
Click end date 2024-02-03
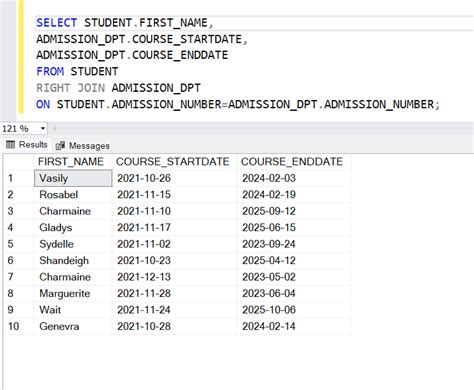(x=294, y=178)
